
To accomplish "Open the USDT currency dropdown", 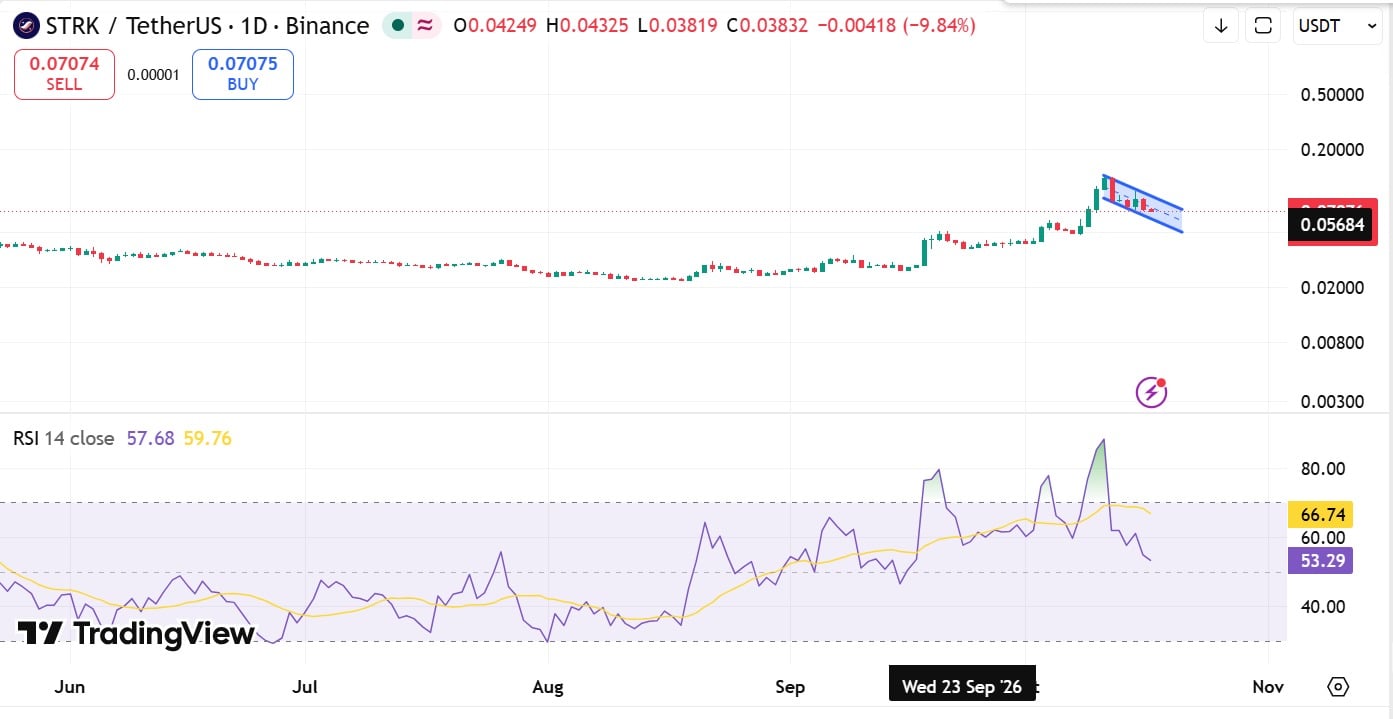I will [x=1337, y=26].
